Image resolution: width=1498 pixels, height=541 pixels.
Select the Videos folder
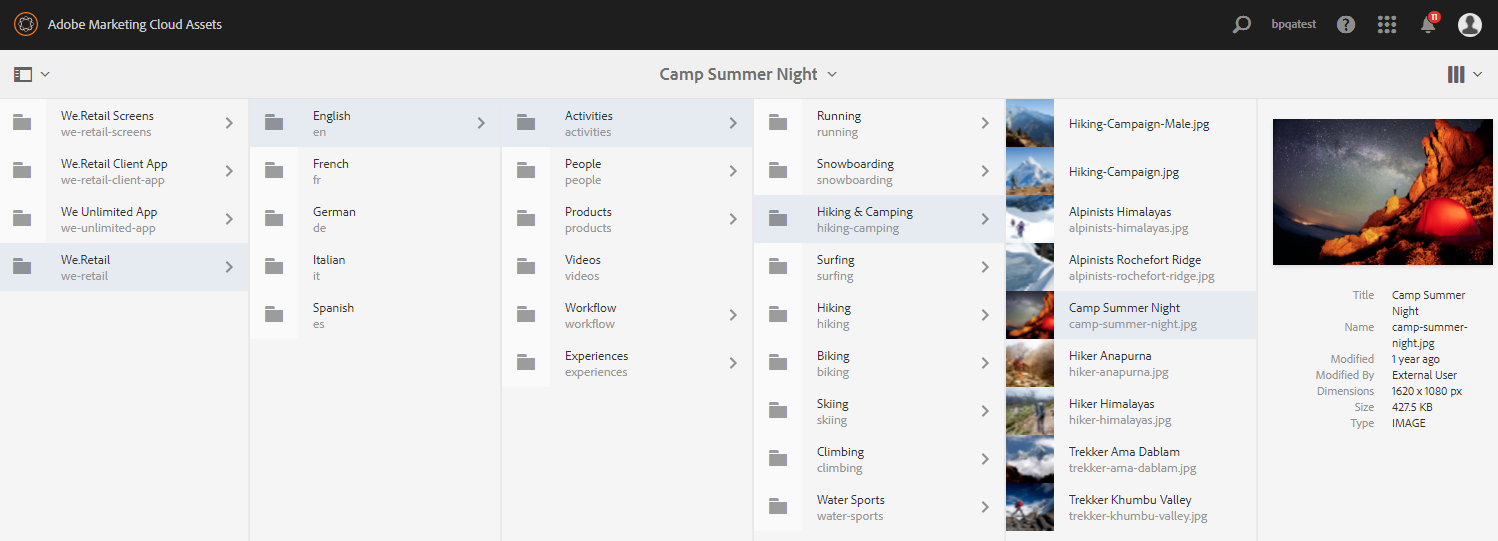pyautogui.click(x=582, y=267)
